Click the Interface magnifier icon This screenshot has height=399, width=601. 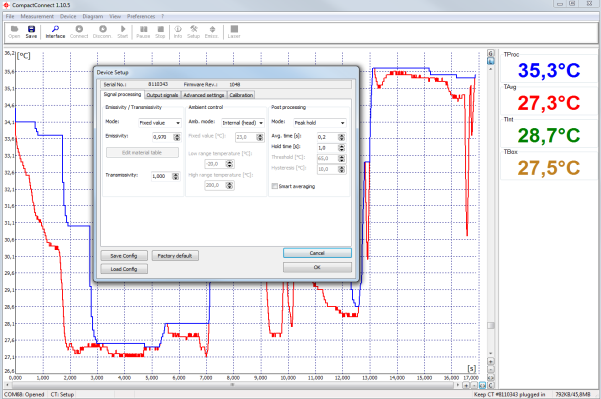(x=56, y=29)
